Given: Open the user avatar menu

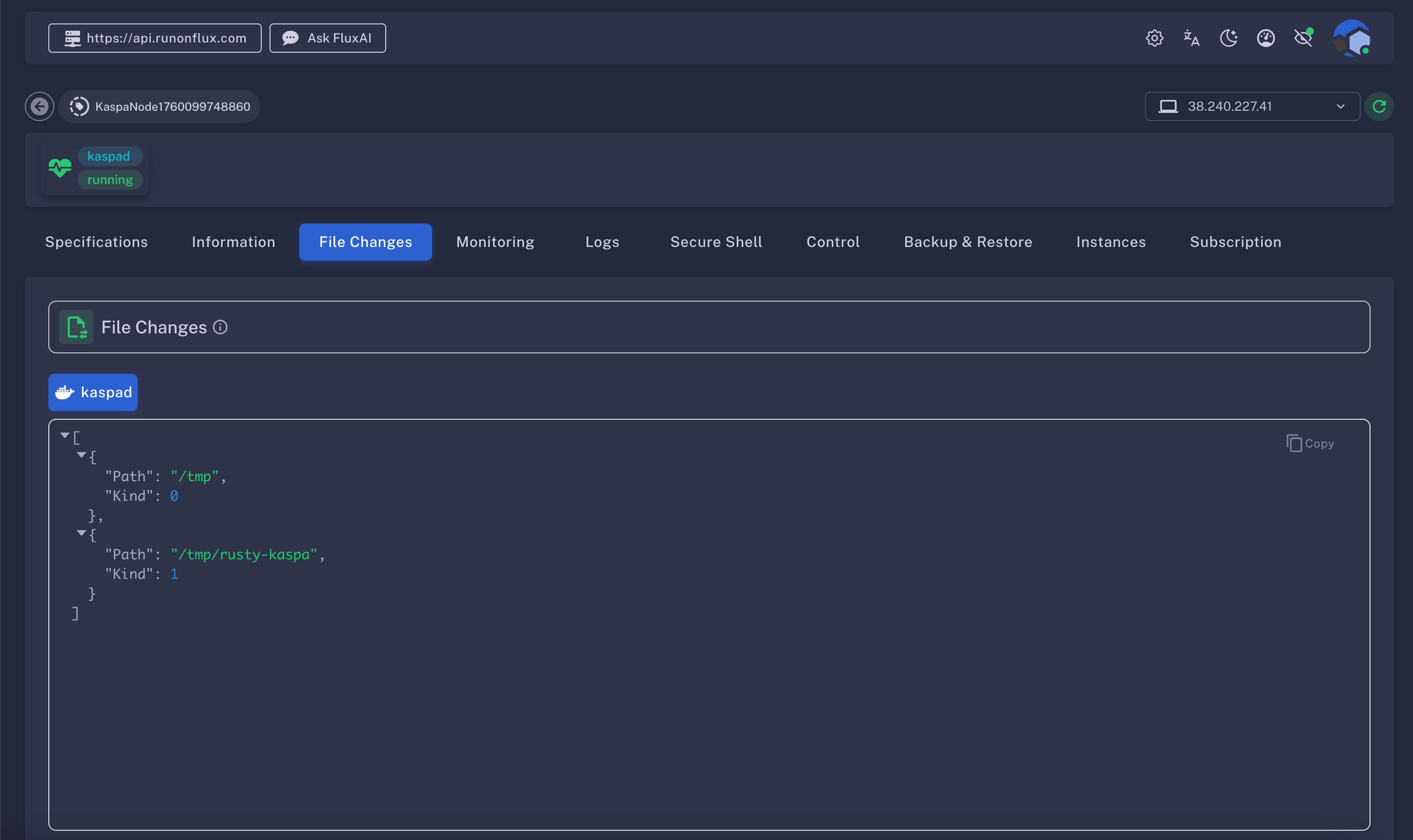Looking at the screenshot, I should click(x=1351, y=38).
